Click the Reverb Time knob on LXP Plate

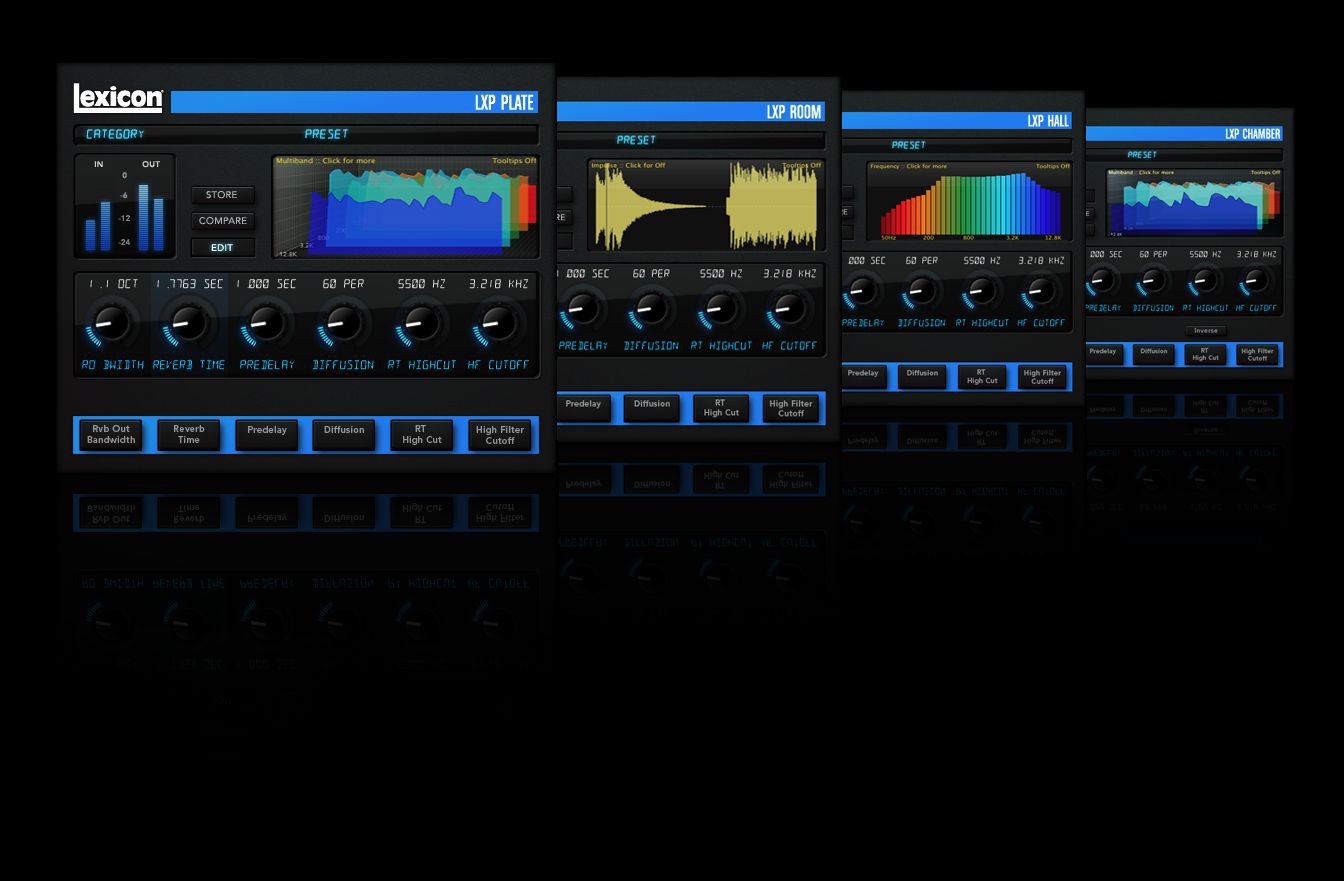tap(188, 324)
